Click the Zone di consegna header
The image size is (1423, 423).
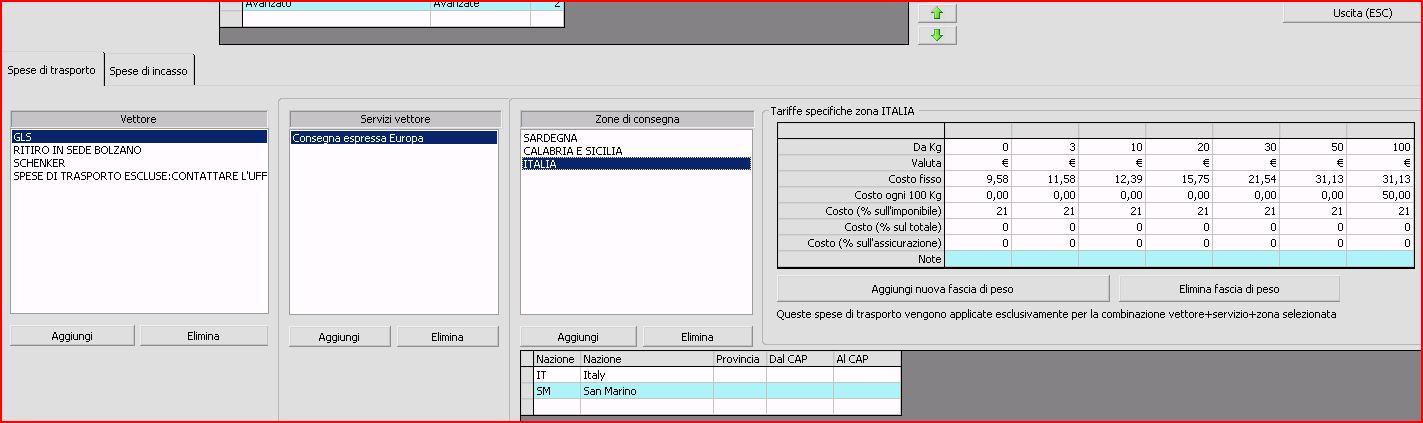point(636,119)
